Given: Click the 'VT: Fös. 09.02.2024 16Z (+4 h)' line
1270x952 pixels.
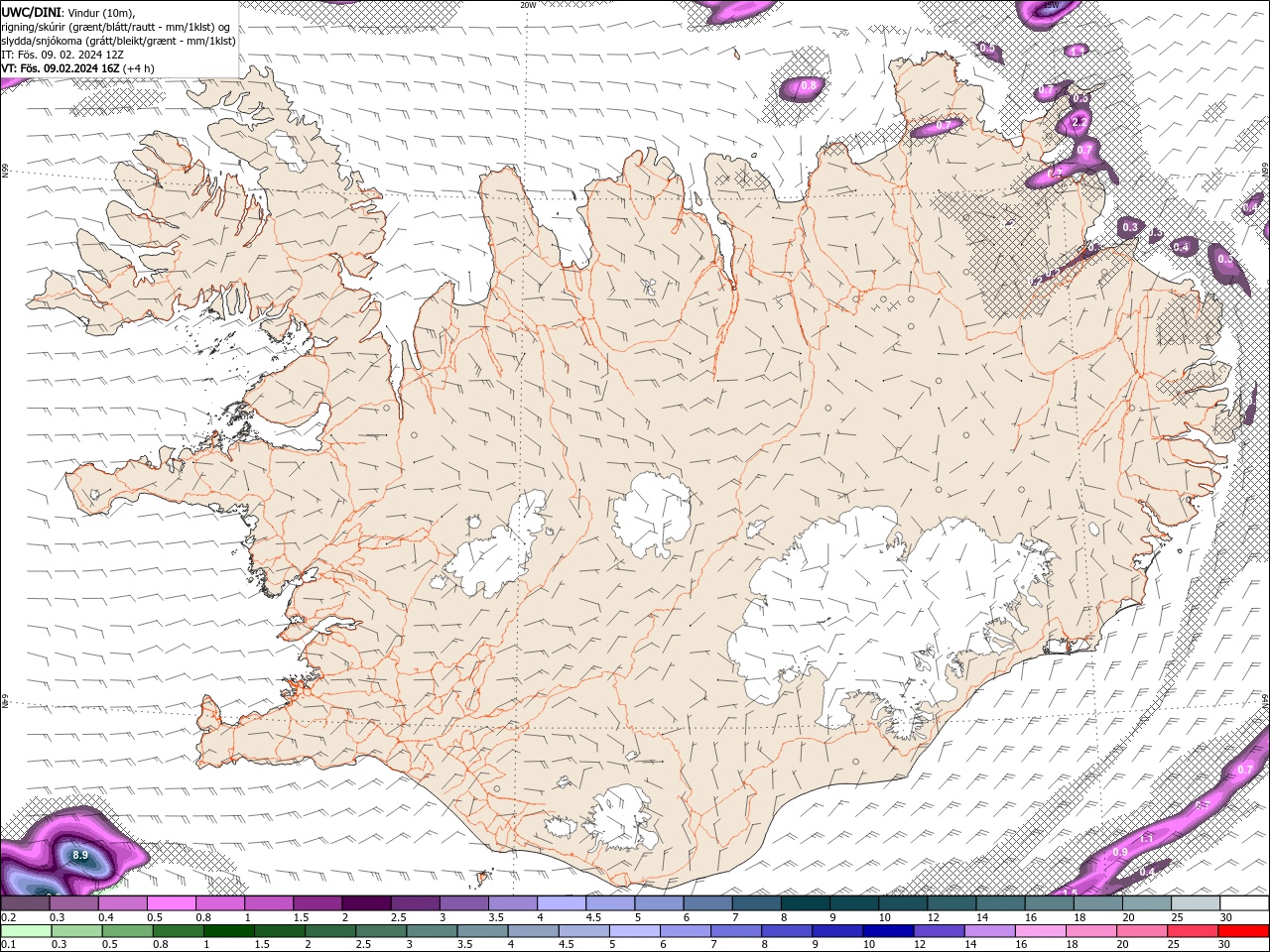Looking at the screenshot, I should (x=78, y=68).
